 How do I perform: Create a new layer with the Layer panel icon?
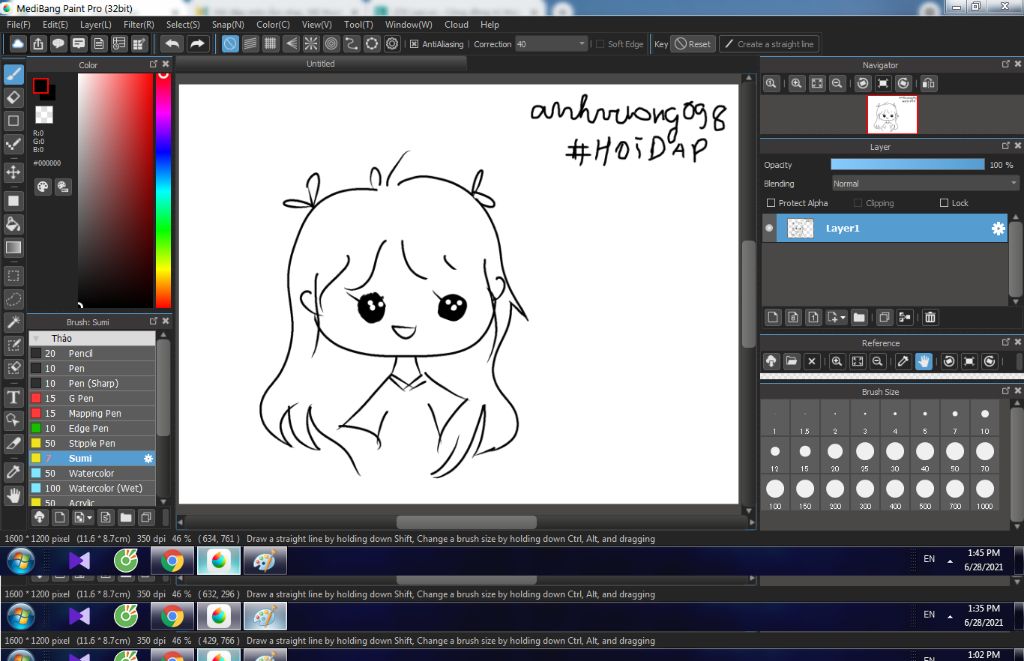(773, 317)
